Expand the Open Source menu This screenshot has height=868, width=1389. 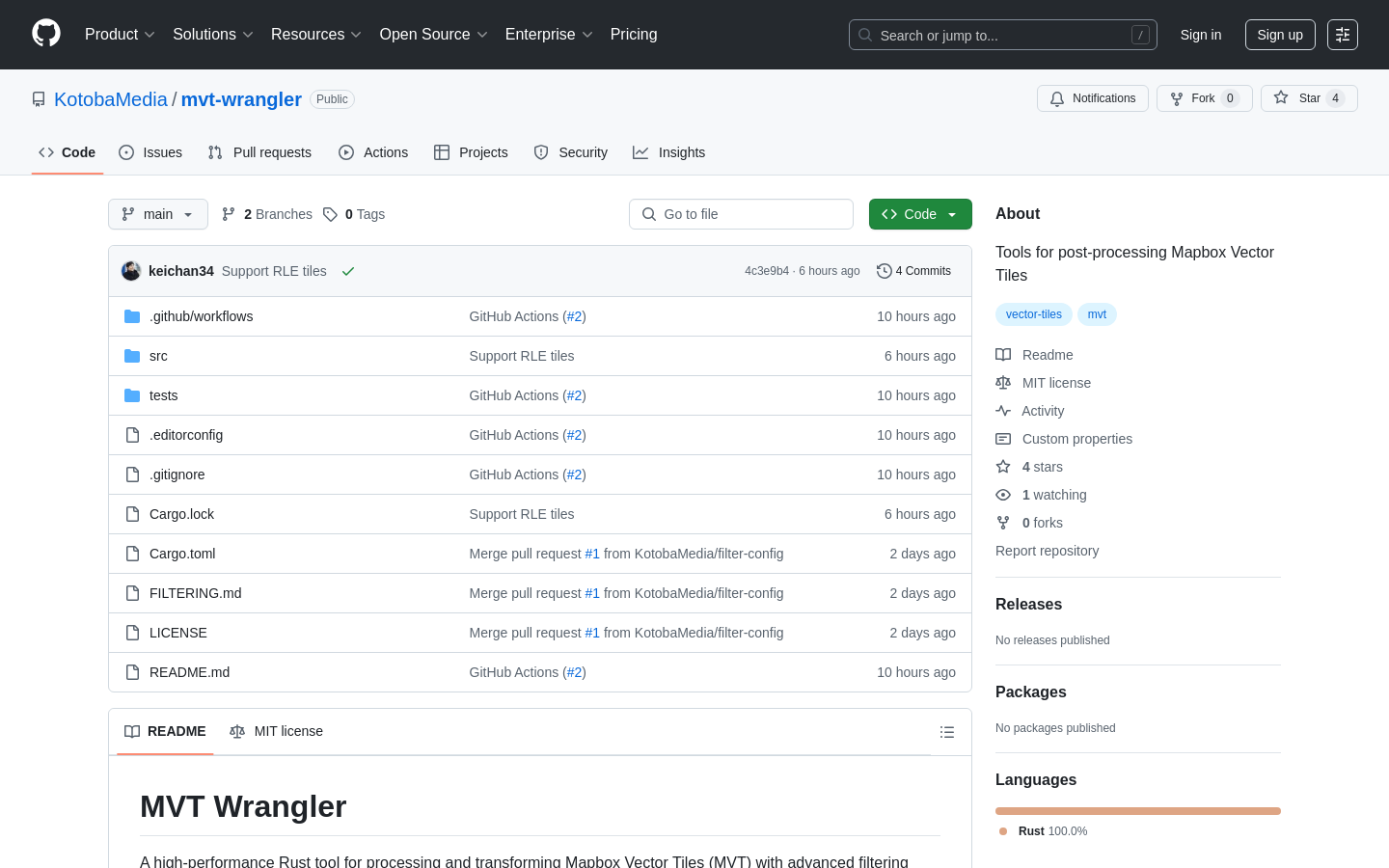click(x=433, y=35)
